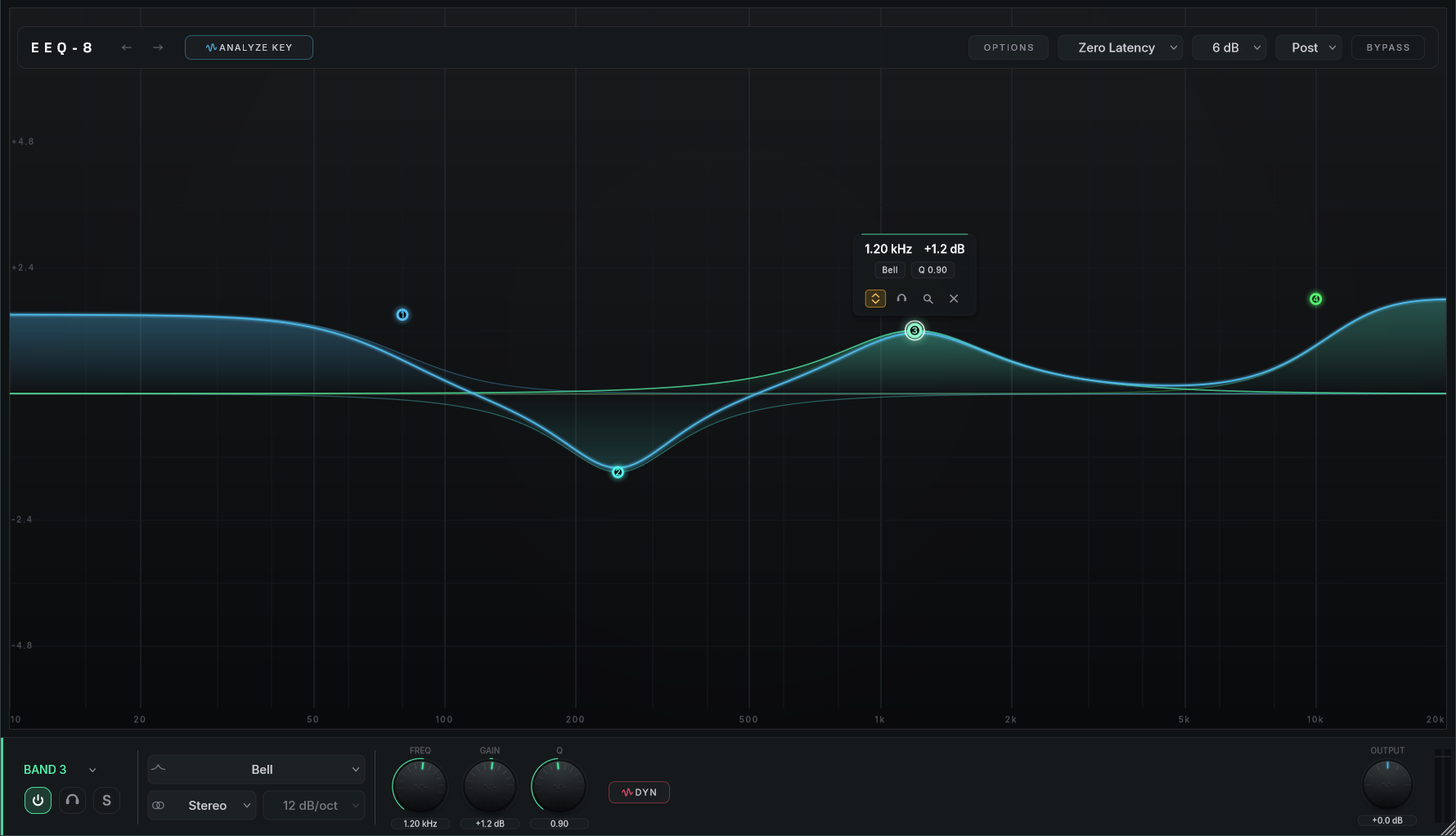Click the OUTPUT knob
This screenshot has height=836, width=1456.
(1387, 784)
